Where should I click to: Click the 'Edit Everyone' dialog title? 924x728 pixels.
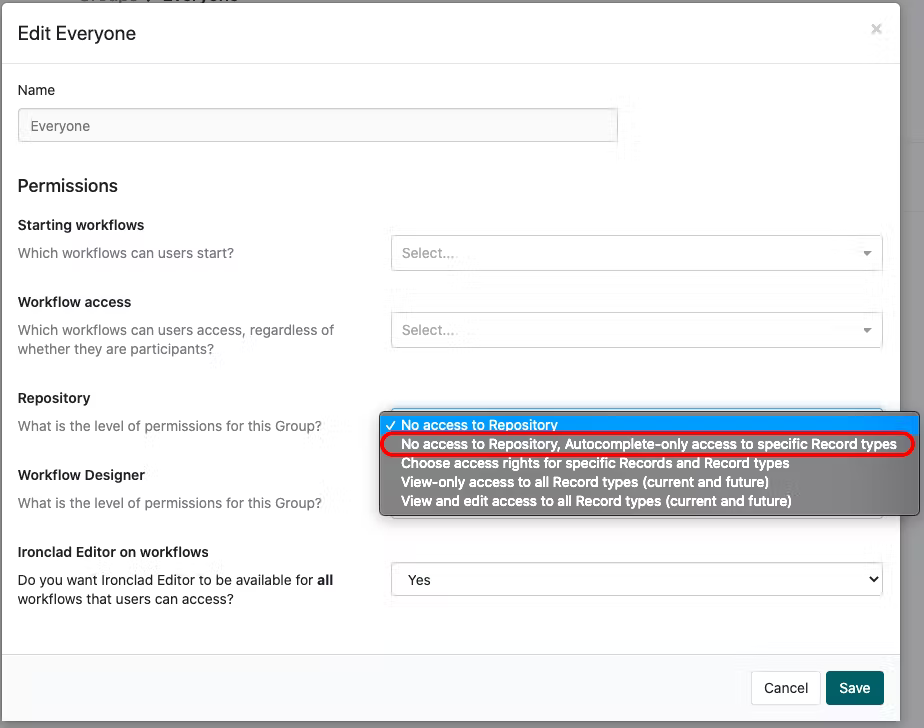[77, 34]
